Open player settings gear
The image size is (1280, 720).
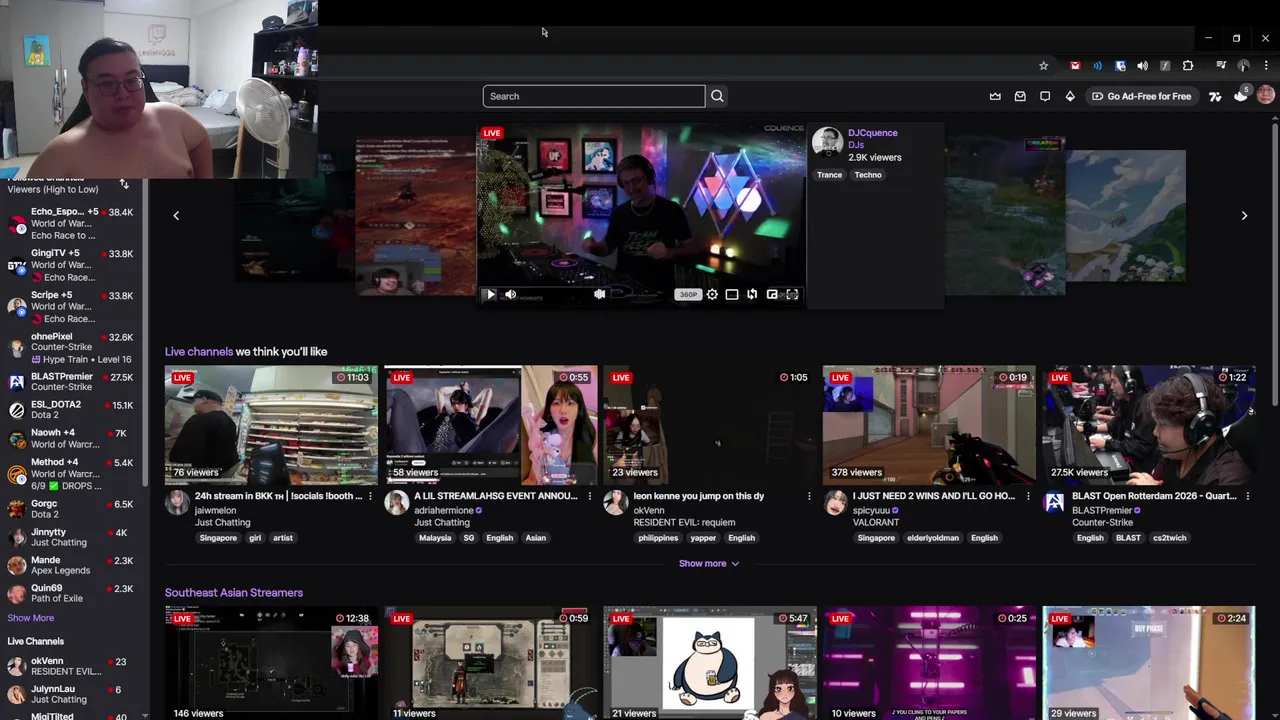point(712,294)
